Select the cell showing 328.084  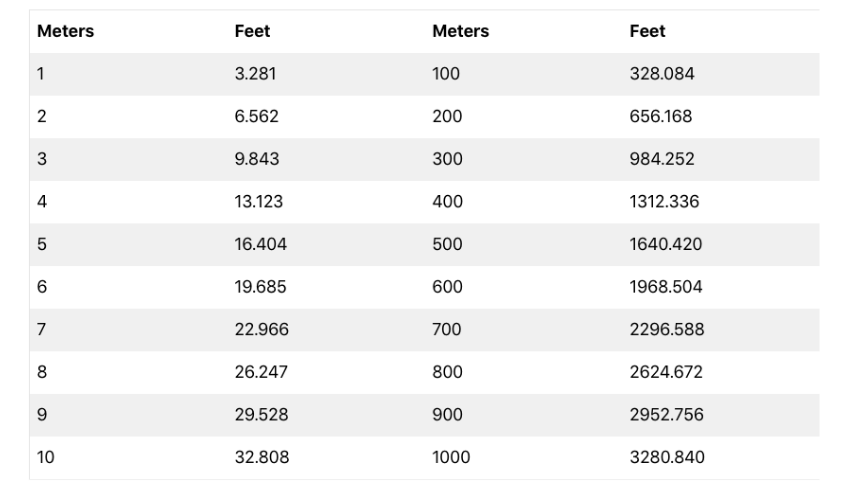(660, 74)
